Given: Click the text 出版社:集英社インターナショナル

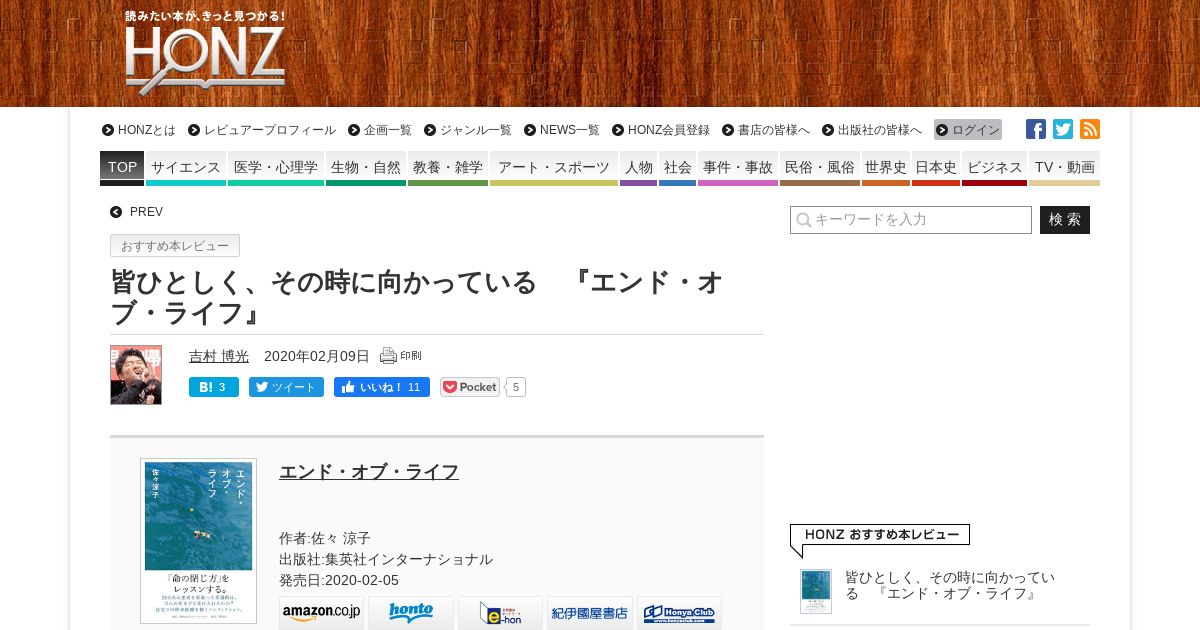Looking at the screenshot, I should point(386,559).
